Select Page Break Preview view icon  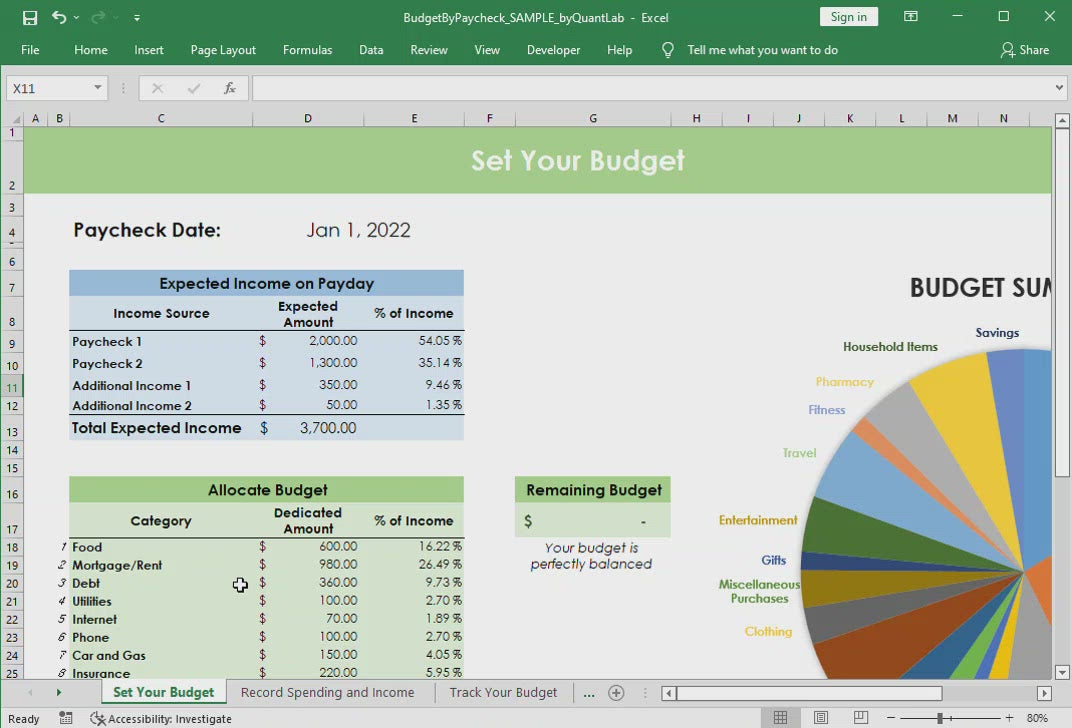click(861, 718)
